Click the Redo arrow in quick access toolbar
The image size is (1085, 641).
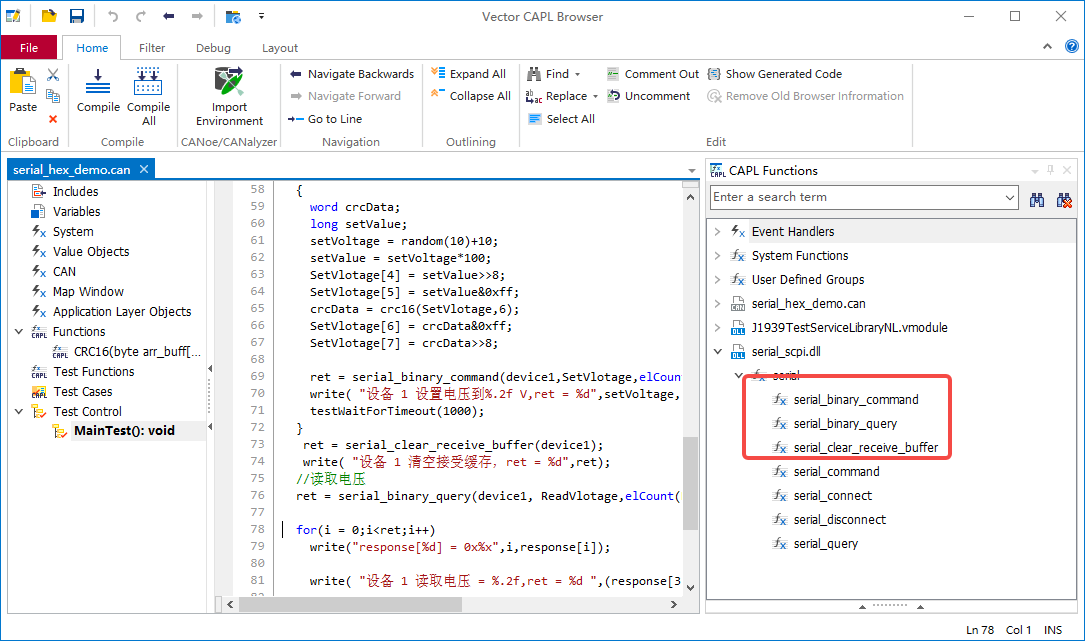pyautogui.click(x=140, y=16)
